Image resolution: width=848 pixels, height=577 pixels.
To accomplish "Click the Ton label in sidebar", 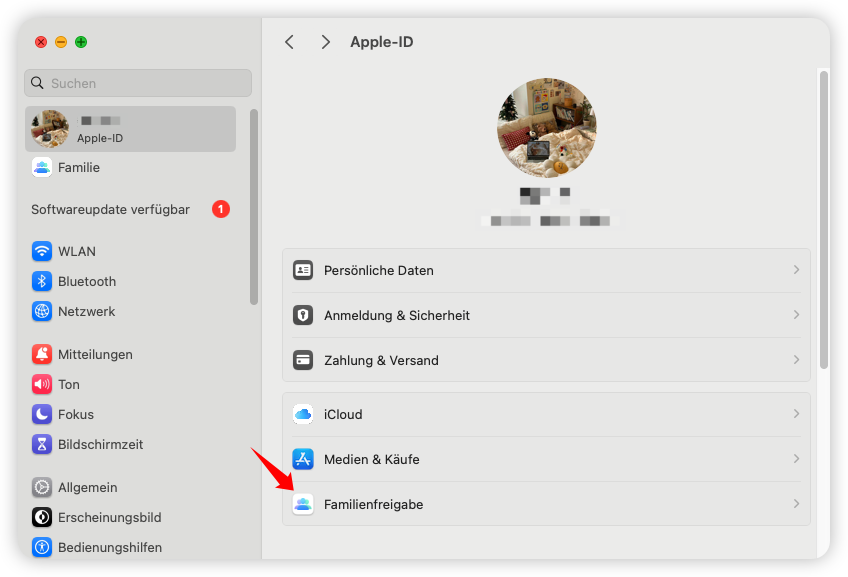I will point(69,384).
